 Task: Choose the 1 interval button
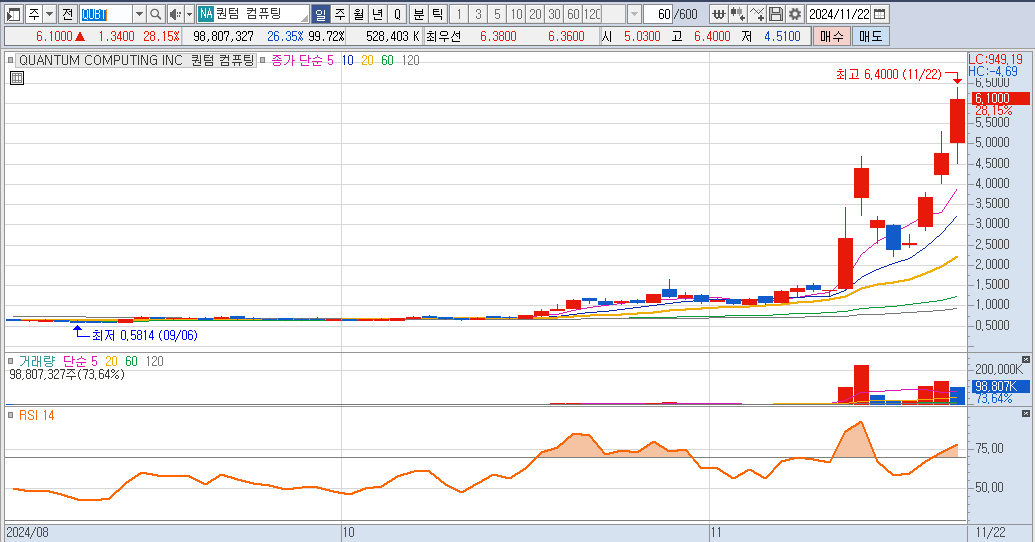pyautogui.click(x=459, y=14)
